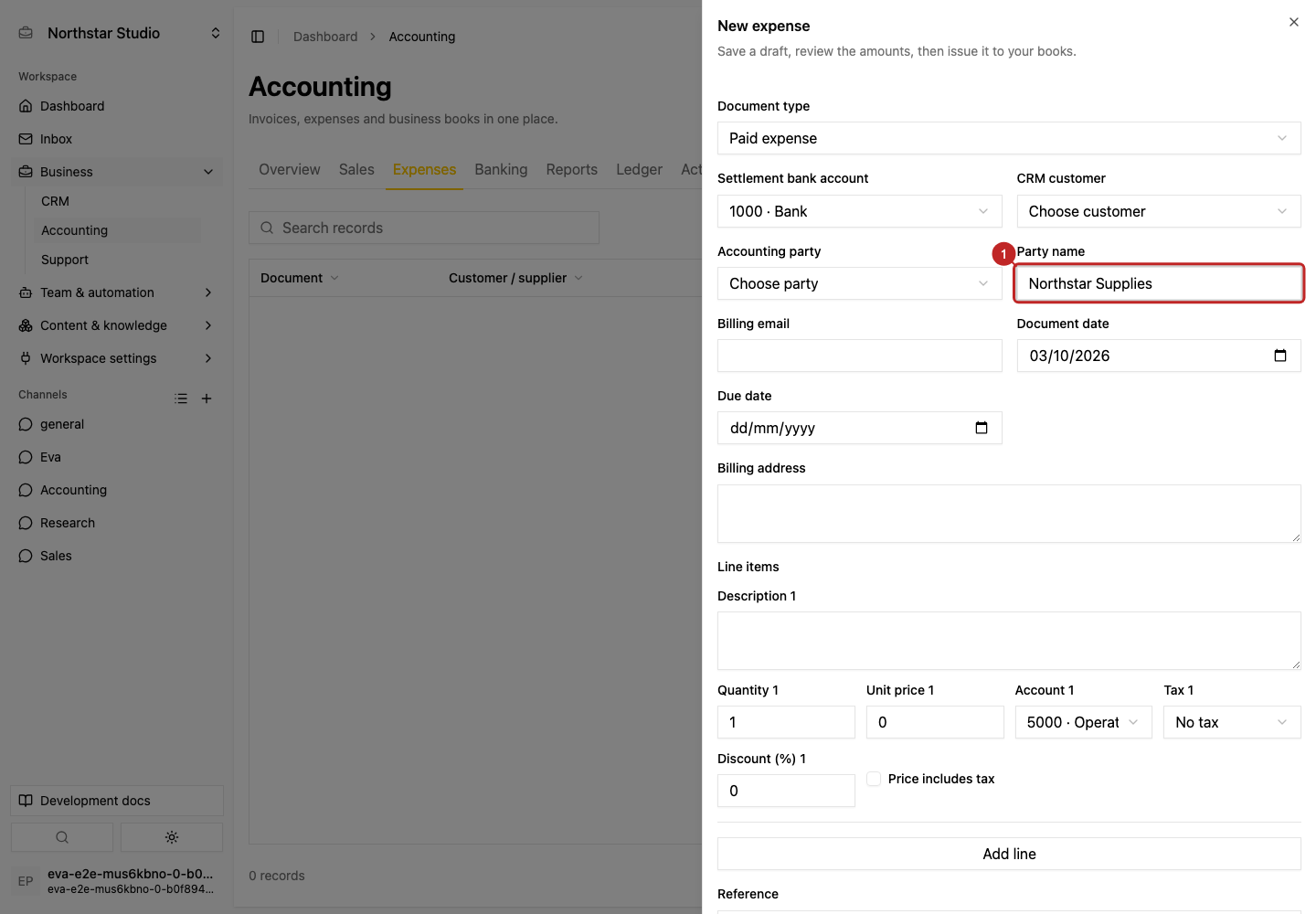Toggle sidebar panel icon beside breadcrumb

pos(258,37)
